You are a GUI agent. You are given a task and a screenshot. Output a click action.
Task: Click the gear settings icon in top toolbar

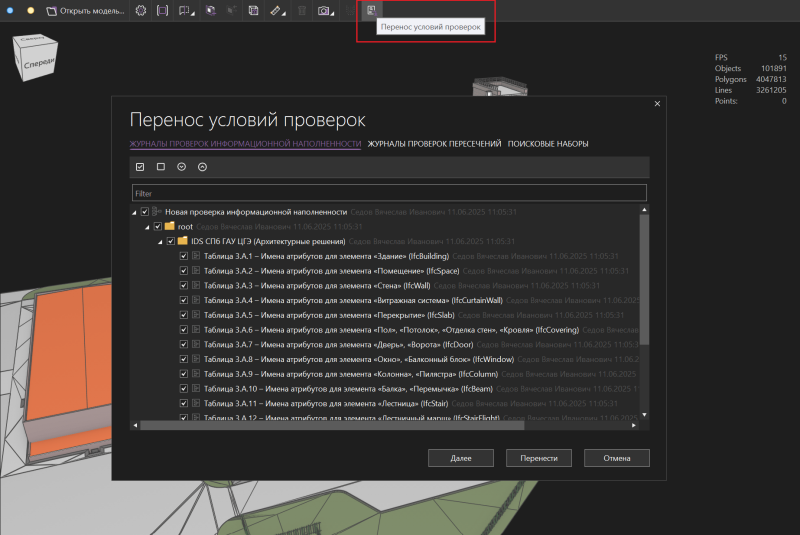pos(140,11)
